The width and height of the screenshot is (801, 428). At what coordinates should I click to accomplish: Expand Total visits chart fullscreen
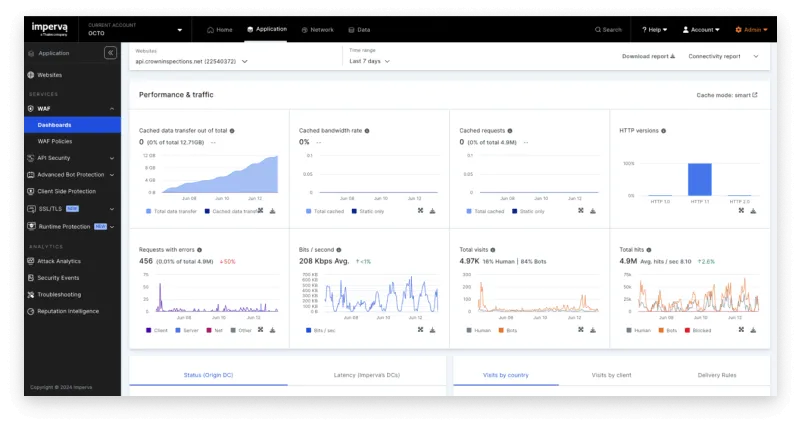[581, 329]
